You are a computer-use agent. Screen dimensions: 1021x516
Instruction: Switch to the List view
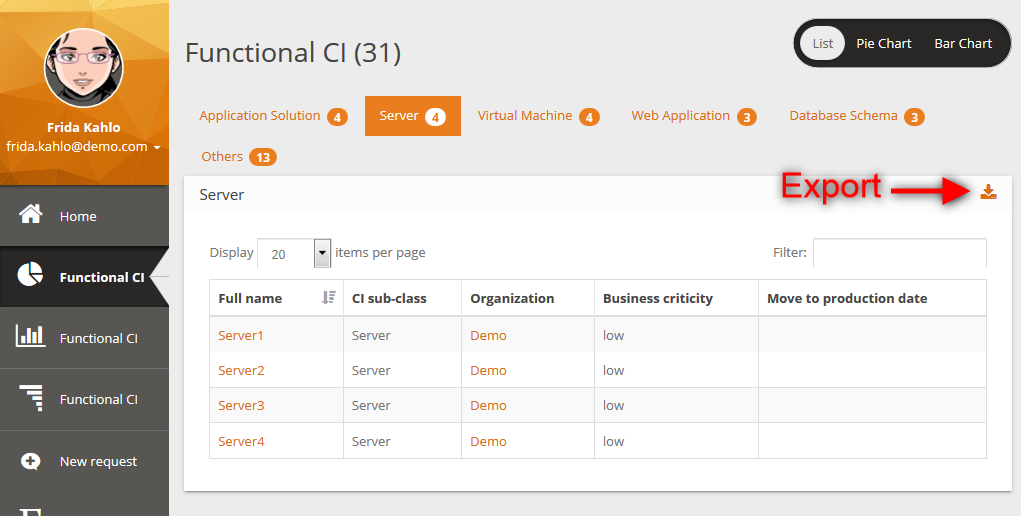(822, 43)
